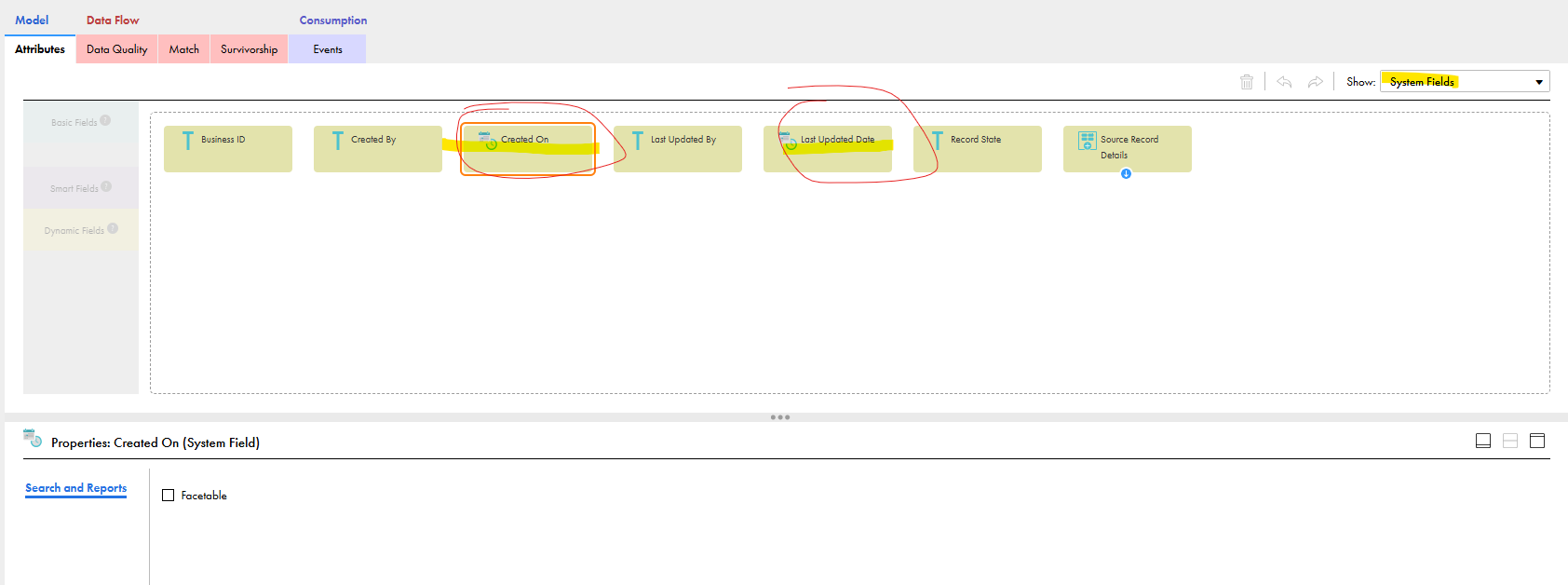Click the Smart Fields palette item
This screenshot has width=1568, height=585.
click(81, 188)
